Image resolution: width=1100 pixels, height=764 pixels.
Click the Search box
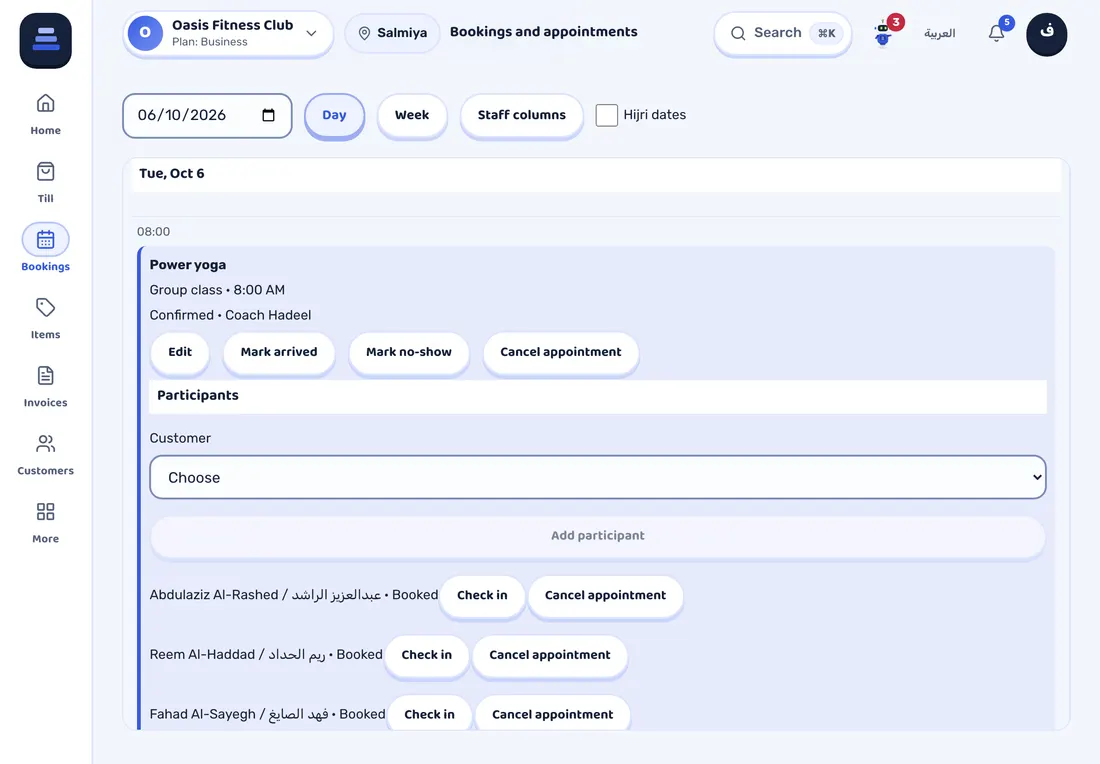point(783,33)
